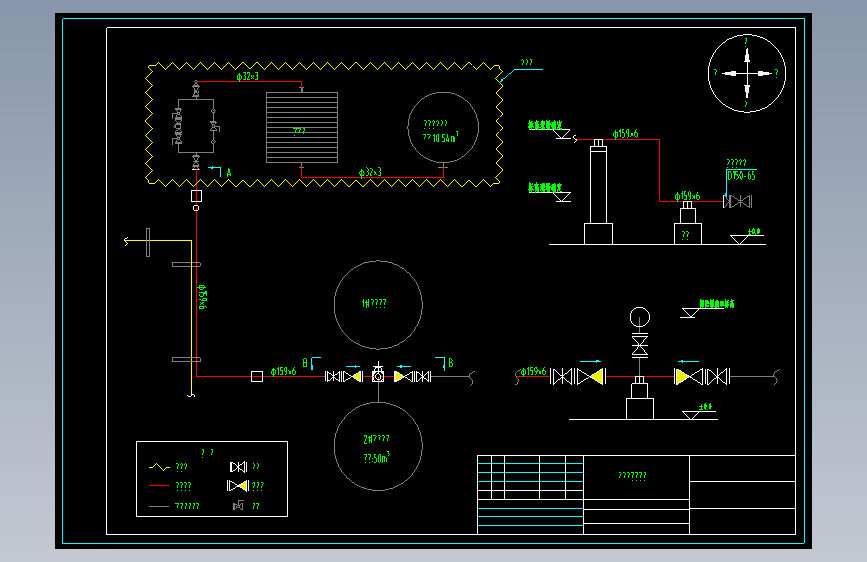Click the small pump symbol in legend
The width and height of the screenshot is (867, 562).
point(238,505)
